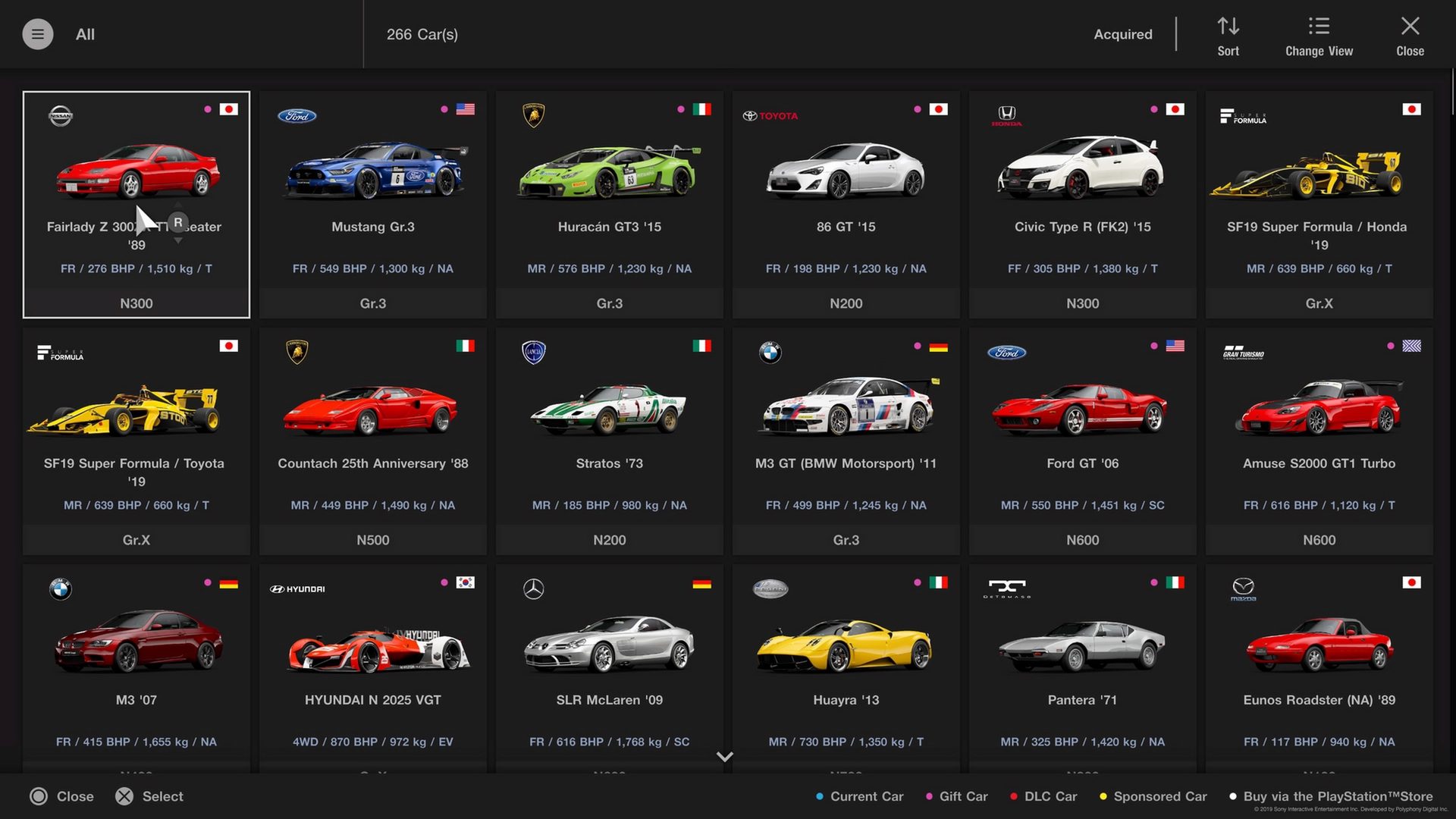Click the specs 4WD / 870 BHP / 972 kg / EV
This screenshot has width=1456, height=819.
click(x=373, y=742)
